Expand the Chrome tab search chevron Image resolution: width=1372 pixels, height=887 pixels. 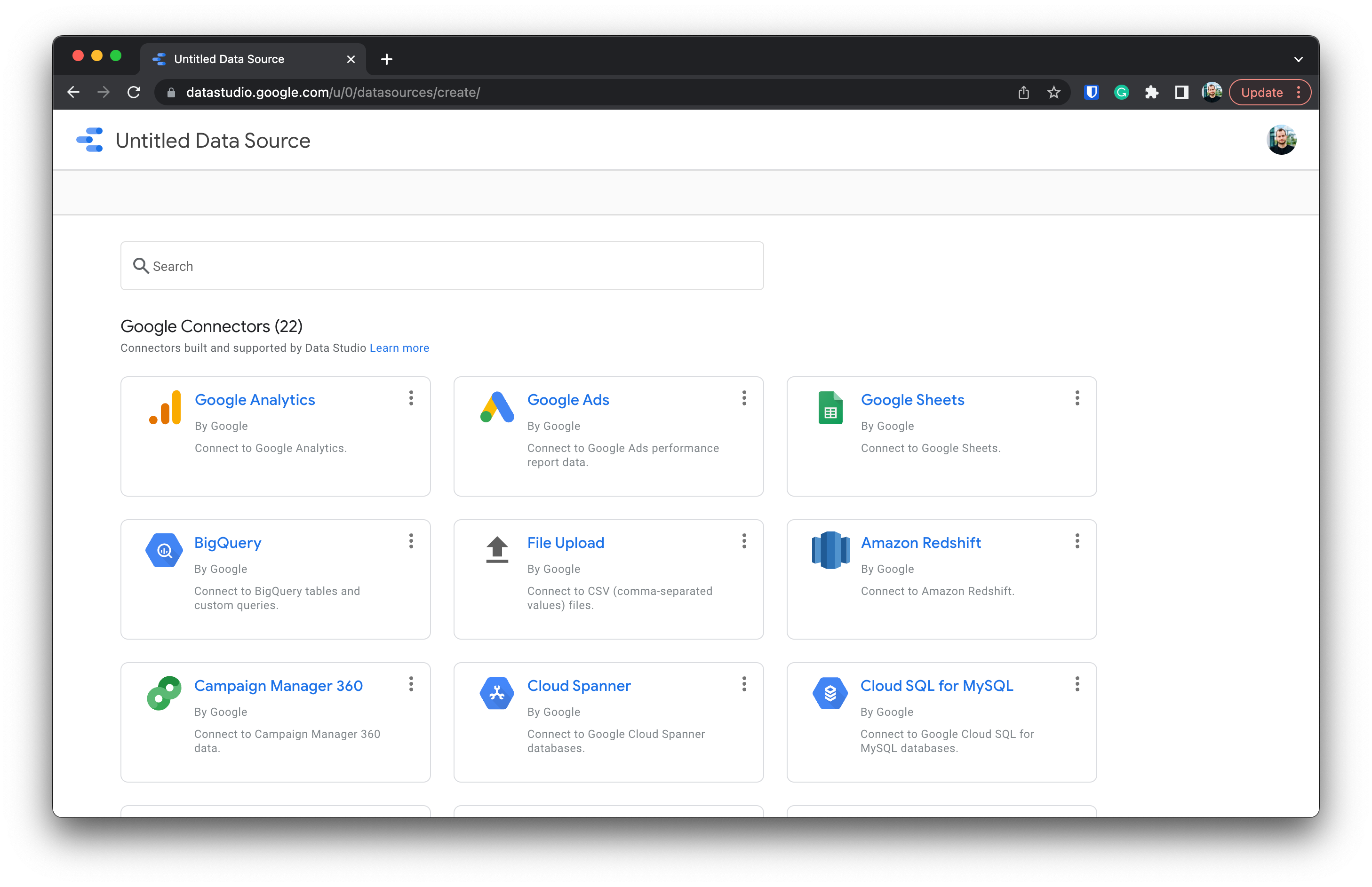1298,59
